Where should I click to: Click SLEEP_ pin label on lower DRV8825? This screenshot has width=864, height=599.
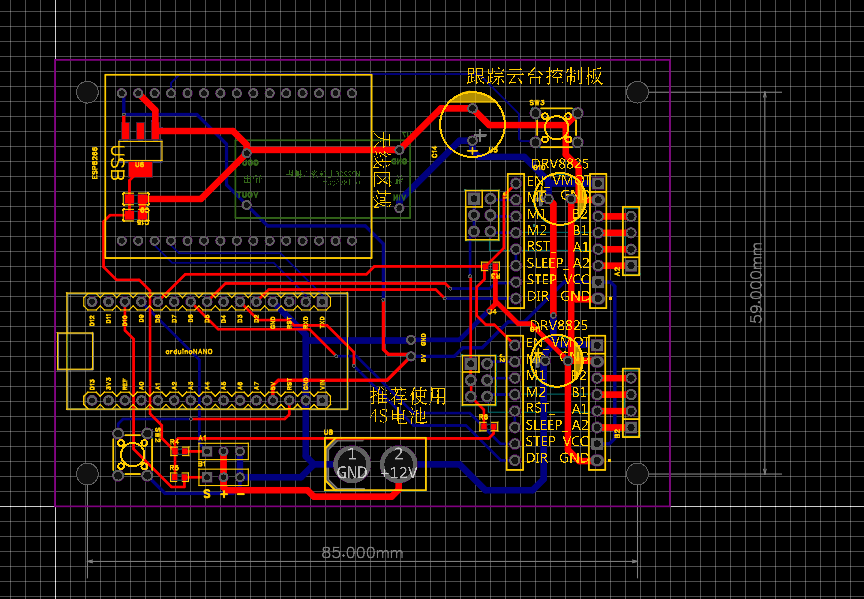[545, 425]
